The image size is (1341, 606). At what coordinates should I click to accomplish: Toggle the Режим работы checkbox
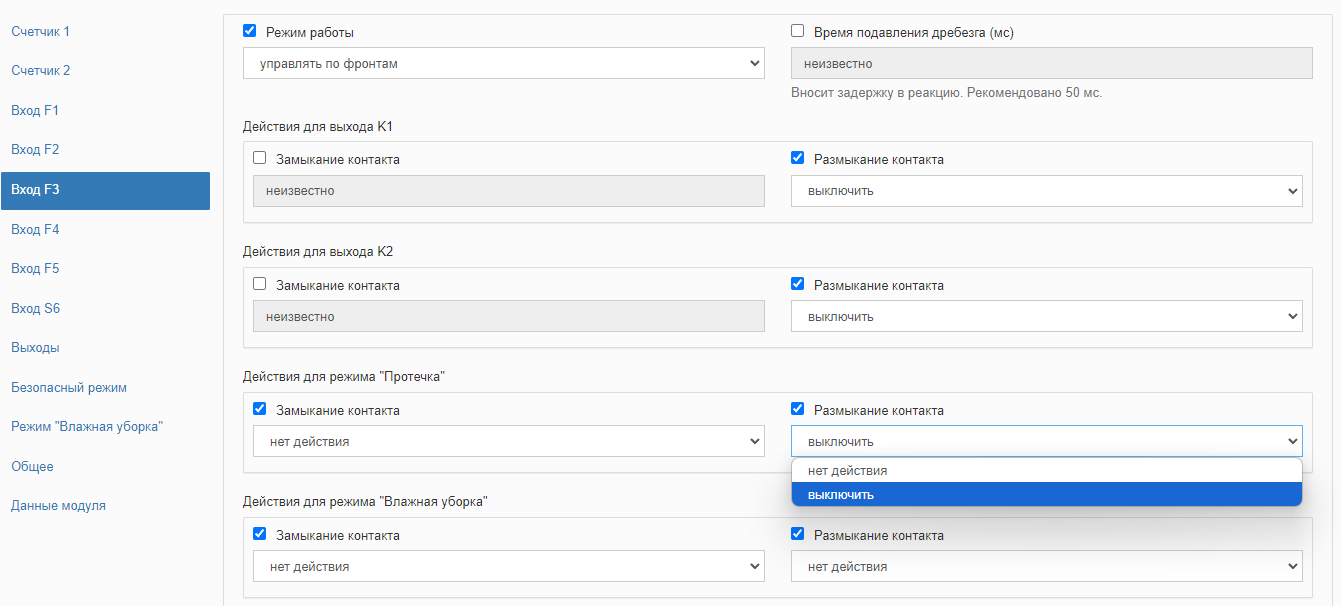[250, 31]
